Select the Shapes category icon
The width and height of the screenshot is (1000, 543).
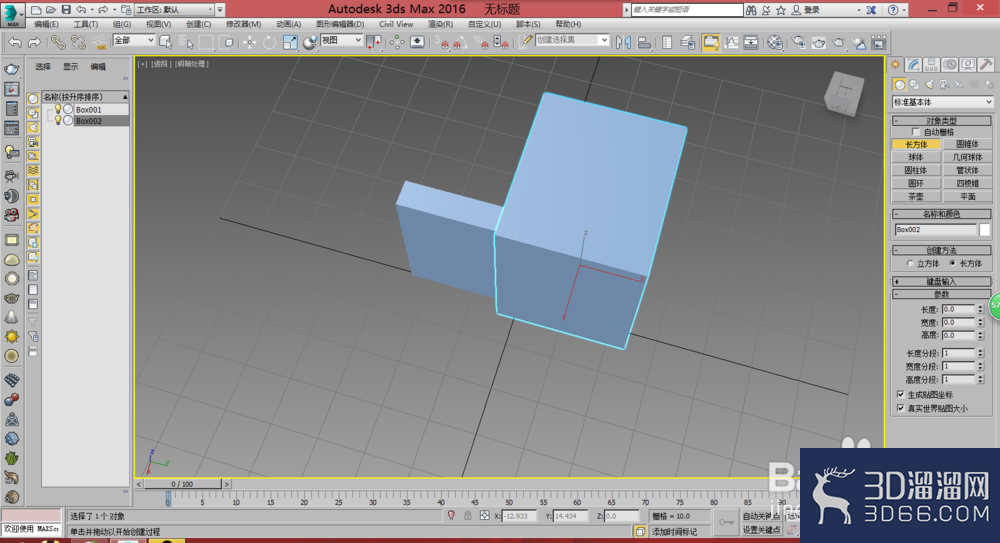(x=915, y=84)
